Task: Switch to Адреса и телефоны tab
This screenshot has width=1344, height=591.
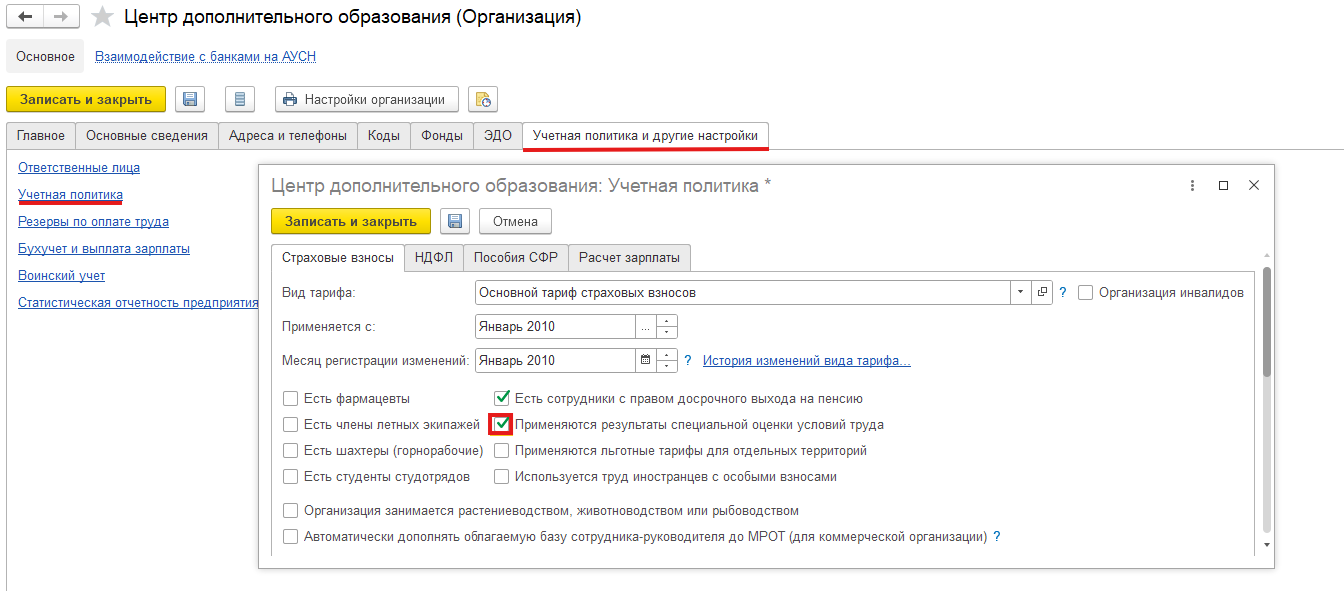Action: (x=288, y=135)
